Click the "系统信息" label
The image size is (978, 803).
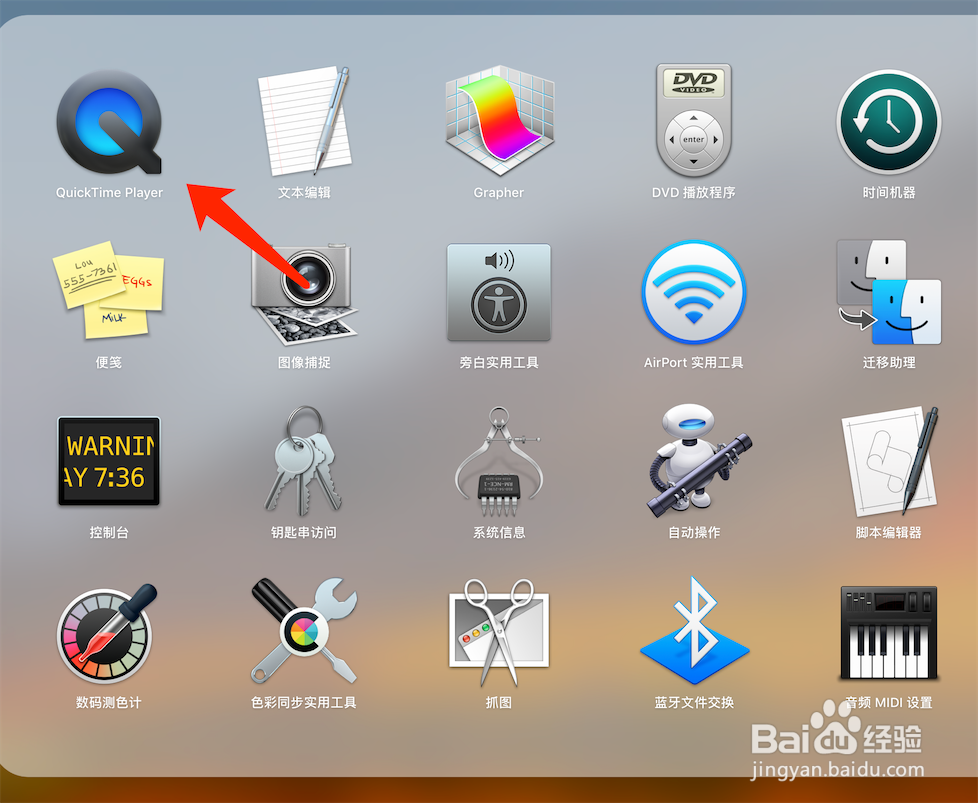[499, 533]
